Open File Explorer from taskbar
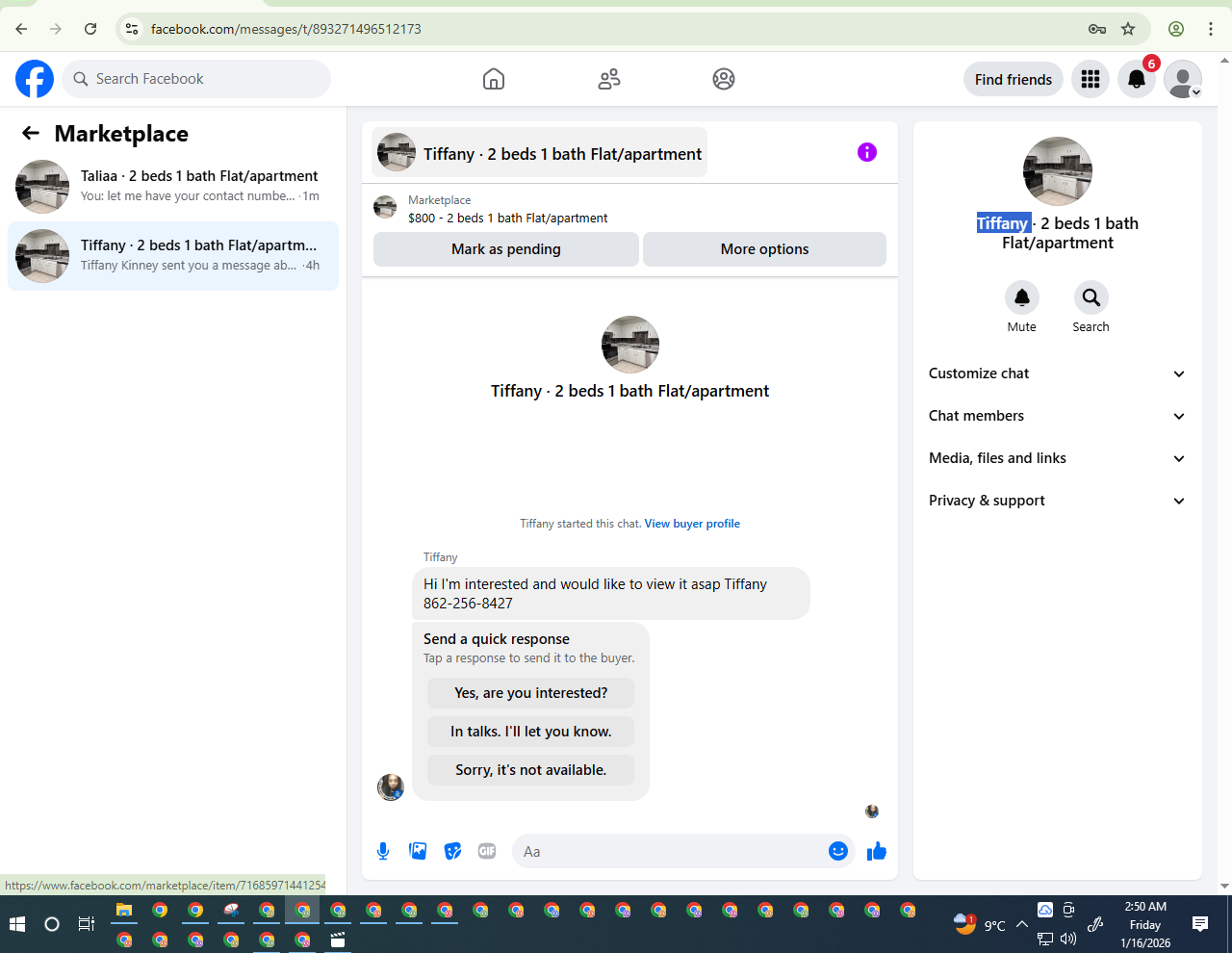Viewport: 1232px width, 953px height. pyautogui.click(x=124, y=911)
